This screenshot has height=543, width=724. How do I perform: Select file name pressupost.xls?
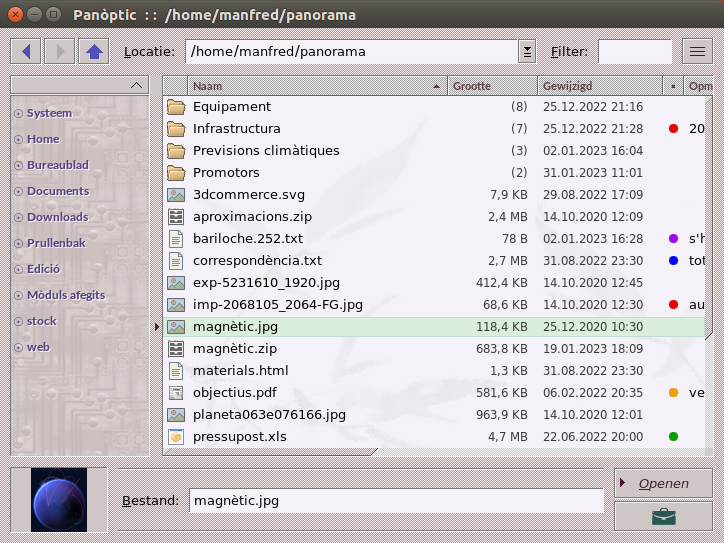pos(240,437)
